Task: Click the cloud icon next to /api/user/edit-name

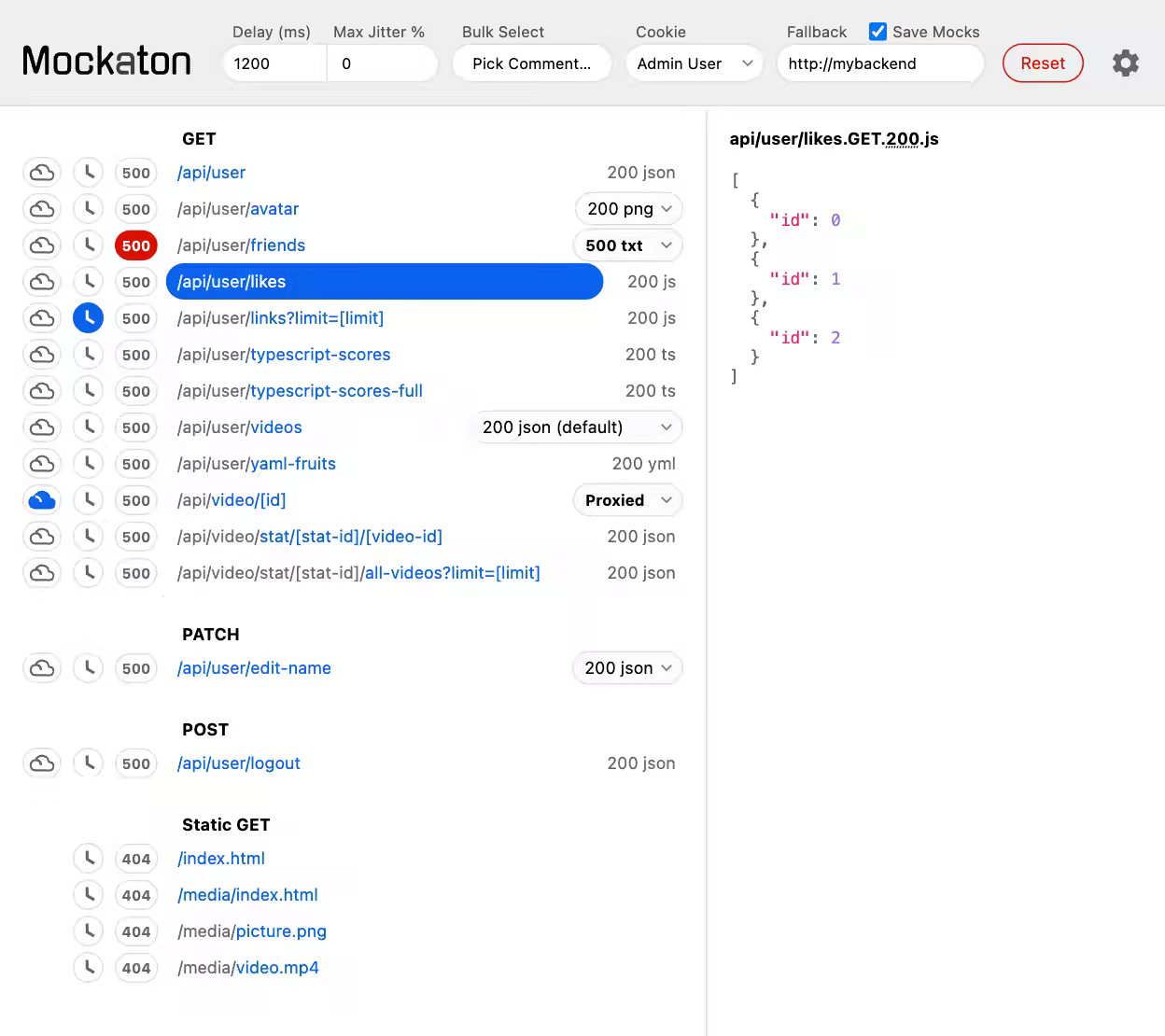Action: [41, 667]
